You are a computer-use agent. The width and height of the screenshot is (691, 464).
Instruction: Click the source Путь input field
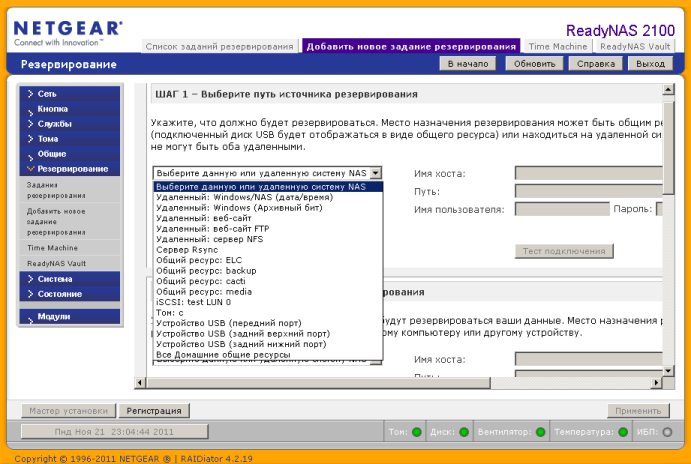pos(588,191)
